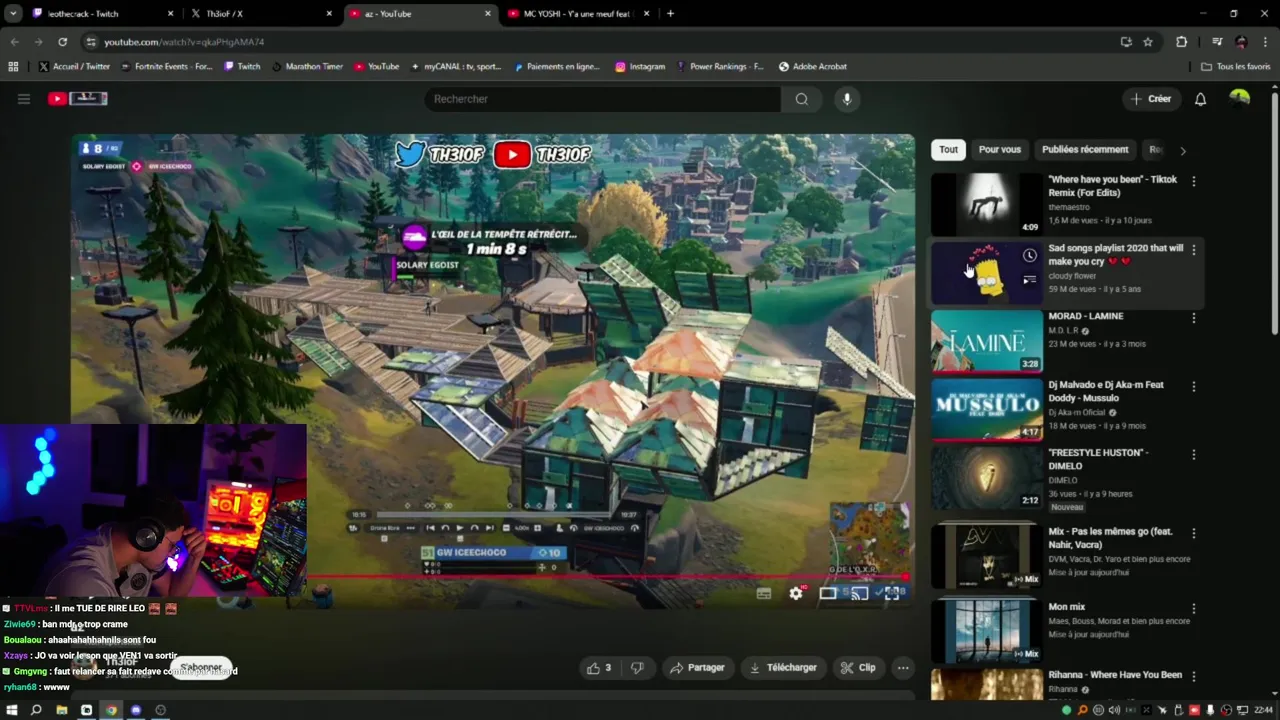Open options for Rihanna Where Have You Been
Viewport: 1280px width, 720px height.
[x=1193, y=677]
